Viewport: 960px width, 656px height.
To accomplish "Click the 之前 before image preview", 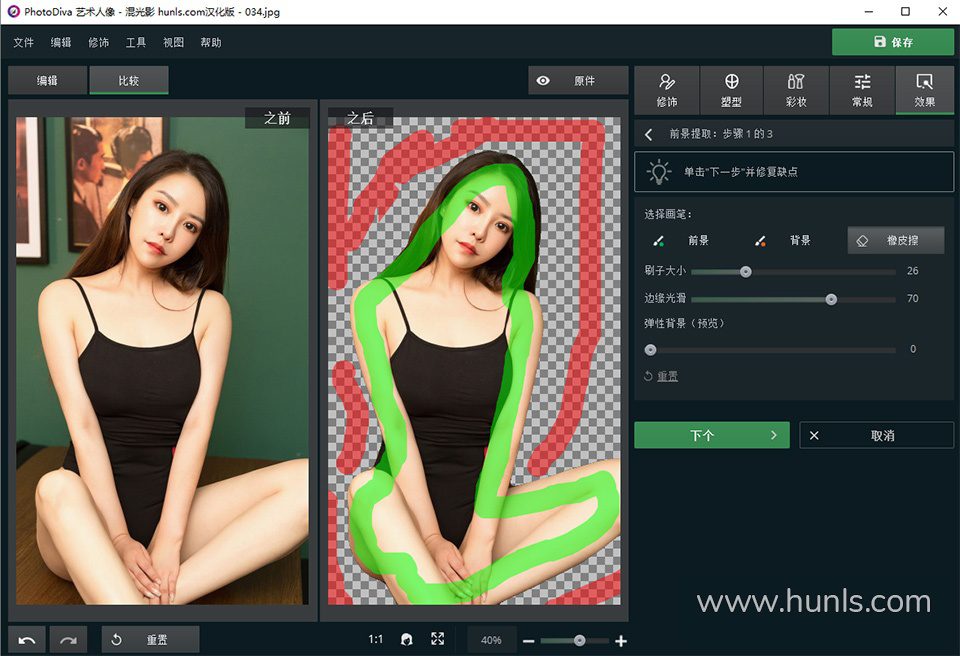I will coord(162,361).
